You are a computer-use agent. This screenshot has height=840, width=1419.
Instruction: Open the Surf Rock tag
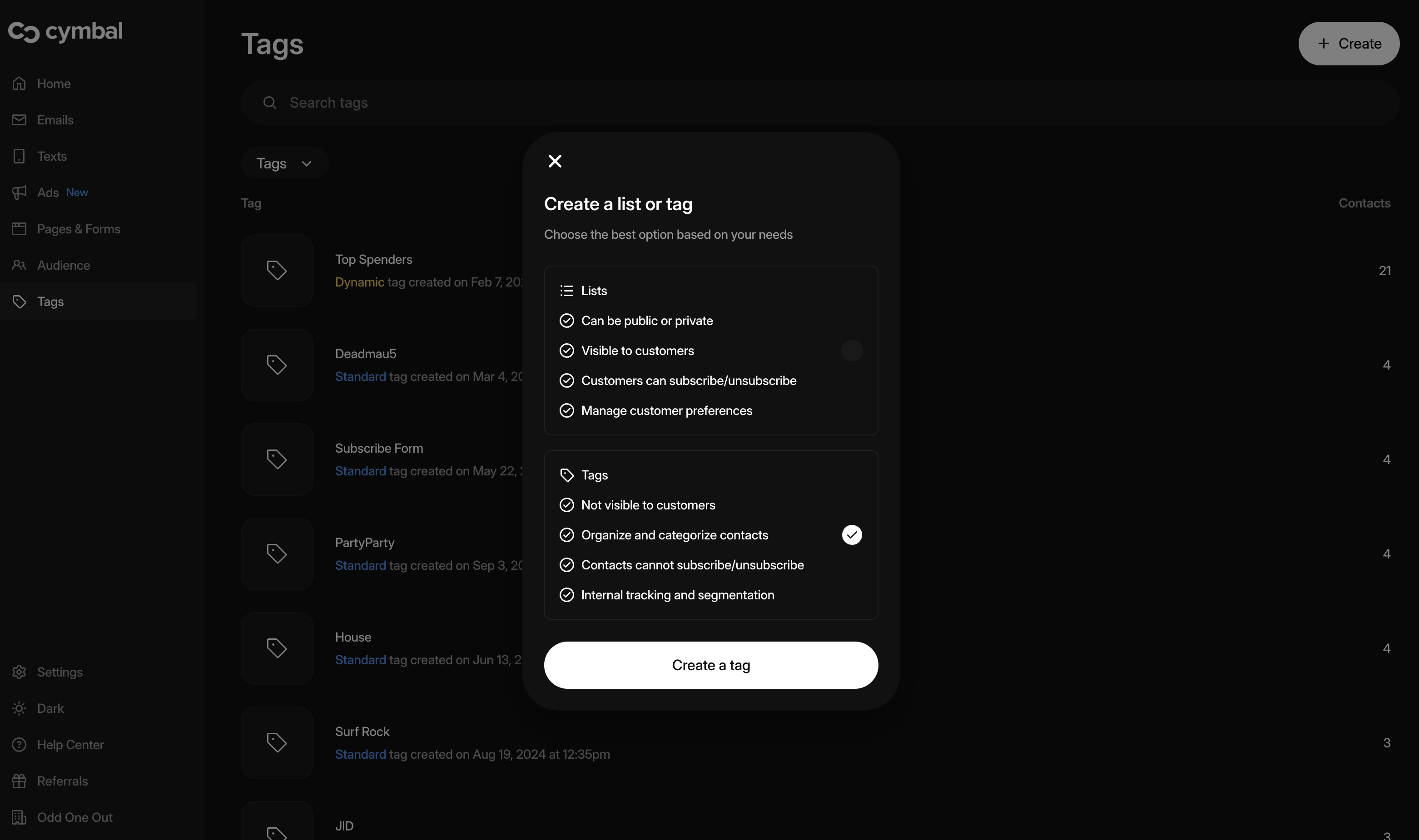pyautogui.click(x=362, y=731)
